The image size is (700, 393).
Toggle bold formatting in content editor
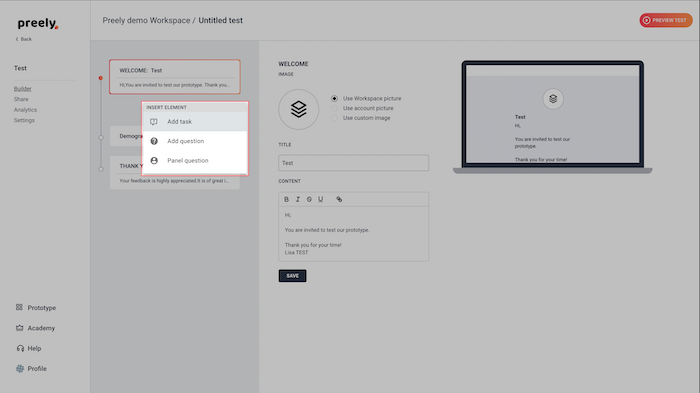click(x=286, y=199)
